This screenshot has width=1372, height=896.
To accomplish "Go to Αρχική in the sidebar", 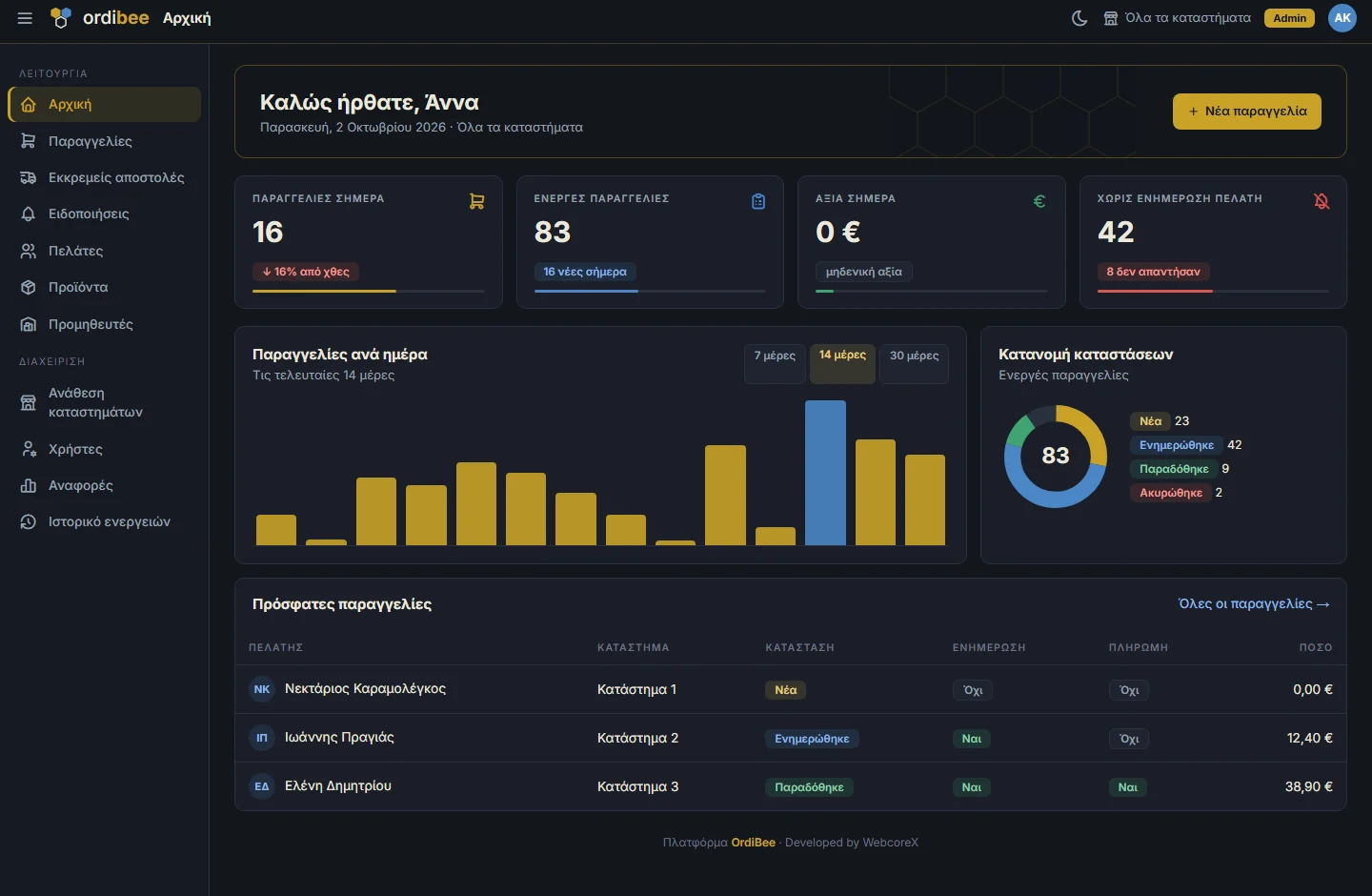I will 105,105.
